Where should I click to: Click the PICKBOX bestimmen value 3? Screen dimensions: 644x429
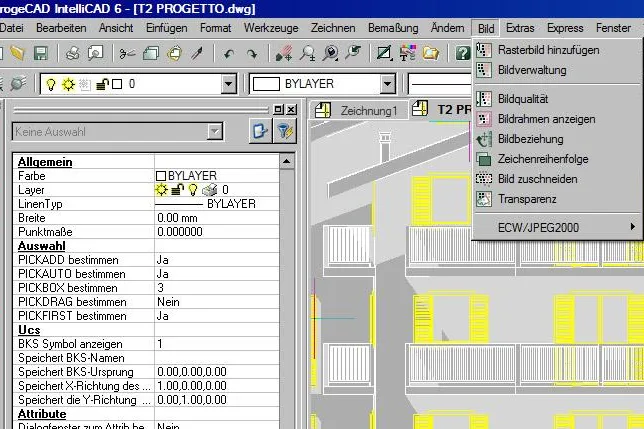pyautogui.click(x=160, y=288)
